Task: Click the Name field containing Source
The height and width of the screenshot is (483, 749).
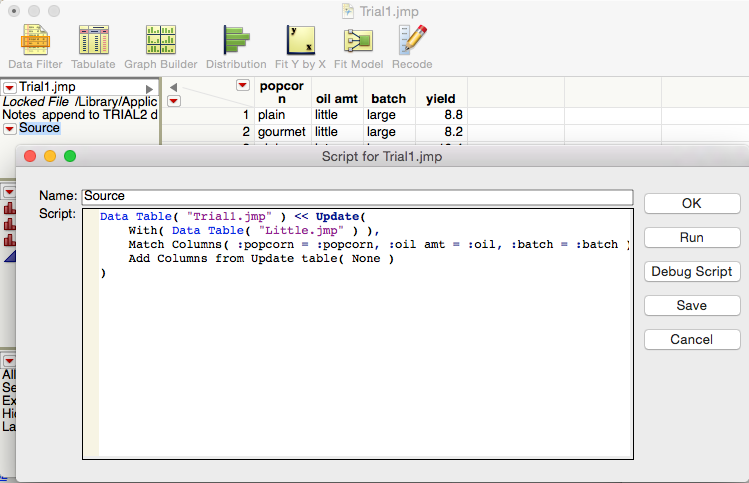Action: pos(357,196)
